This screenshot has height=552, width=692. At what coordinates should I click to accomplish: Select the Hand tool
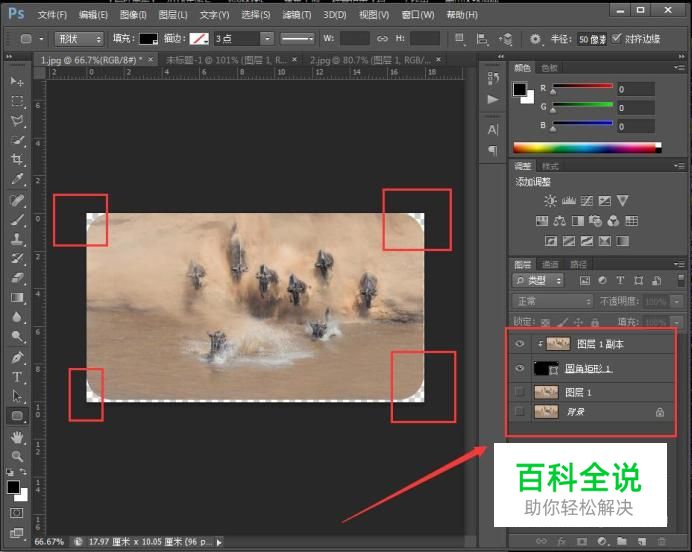[17, 437]
